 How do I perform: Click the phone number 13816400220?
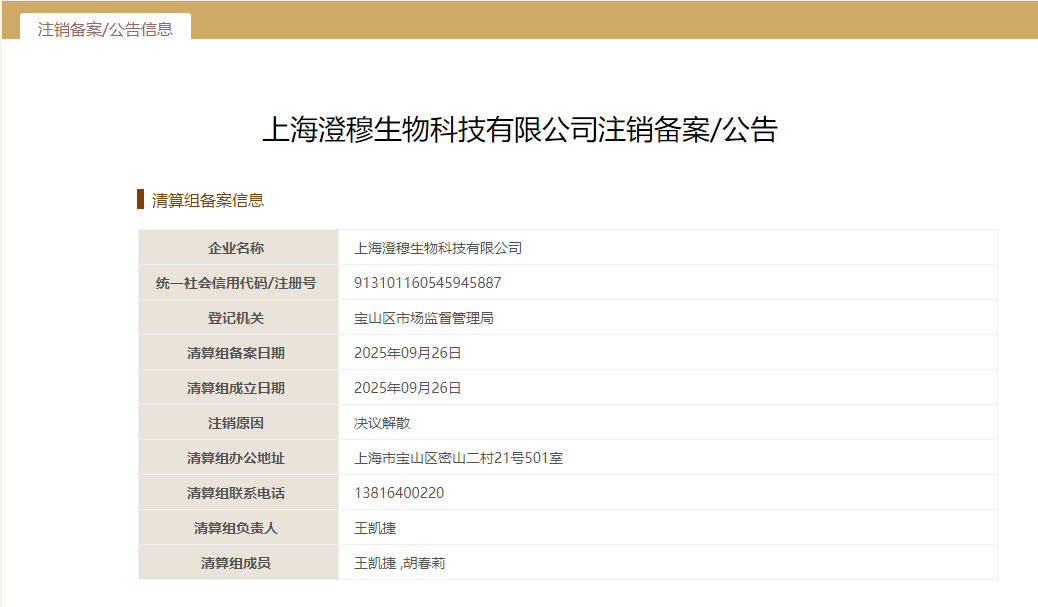pyautogui.click(x=399, y=493)
